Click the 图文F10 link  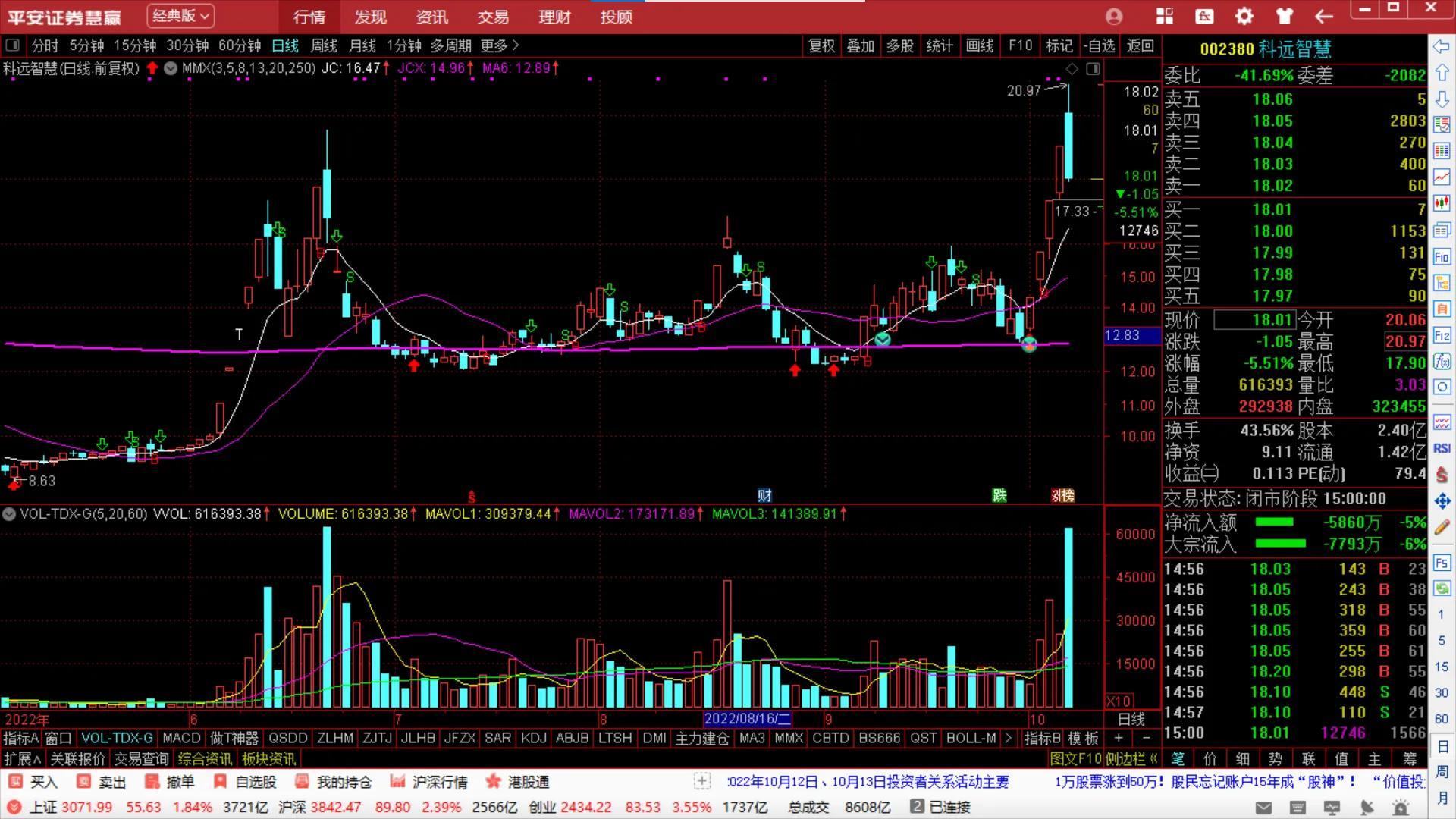(1075, 758)
